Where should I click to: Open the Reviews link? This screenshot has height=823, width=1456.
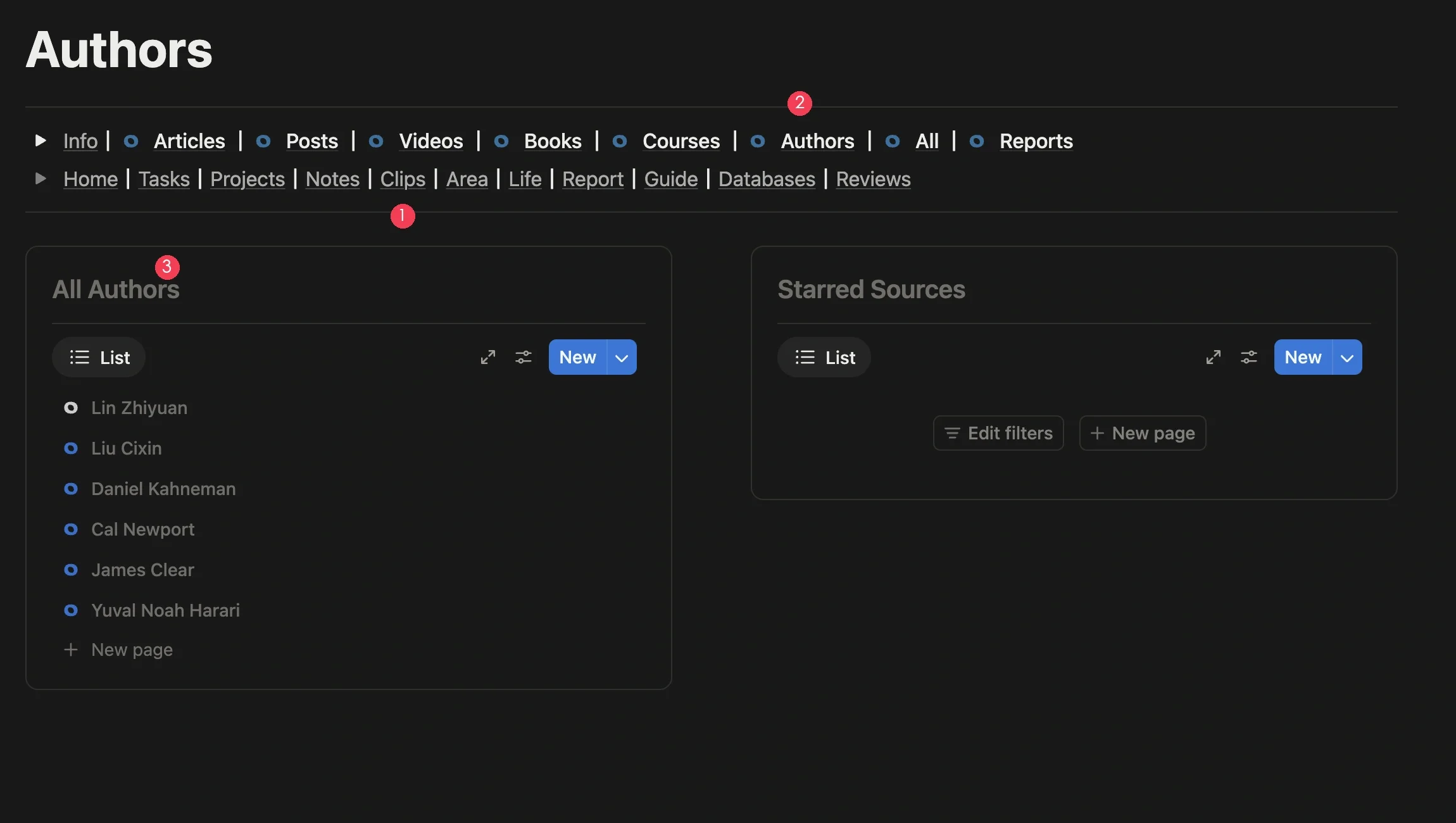pos(873,179)
